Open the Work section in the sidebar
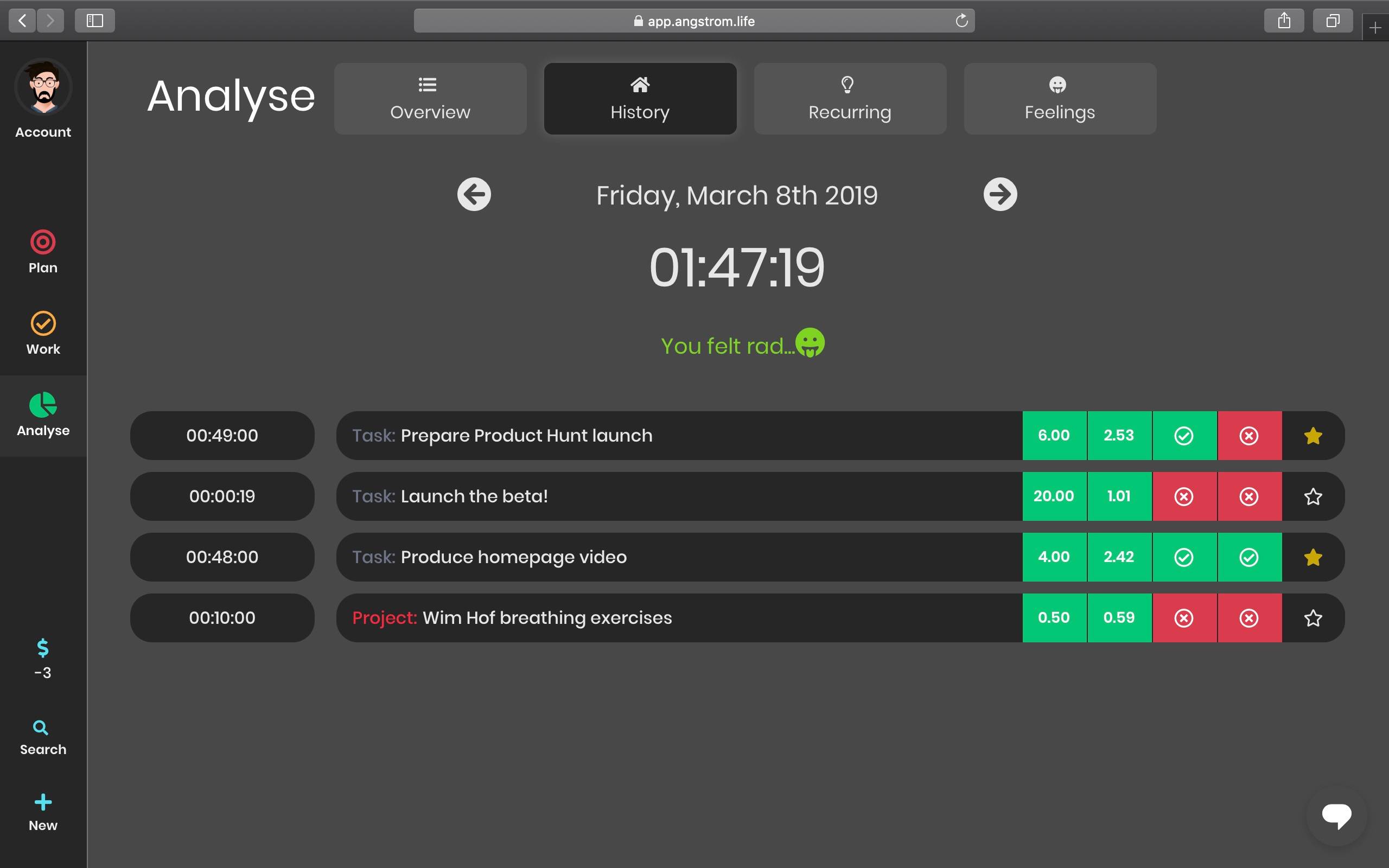Image resolution: width=1389 pixels, height=868 pixels. [x=42, y=332]
